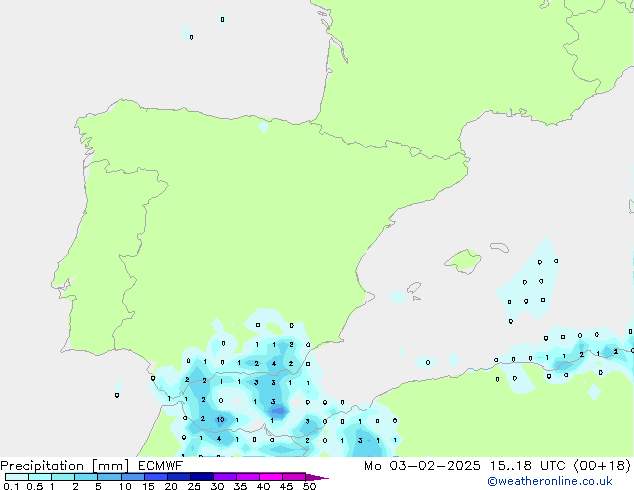Click the '50' legend scale number
Viewport: 634px width, 490px height.
[309, 486]
